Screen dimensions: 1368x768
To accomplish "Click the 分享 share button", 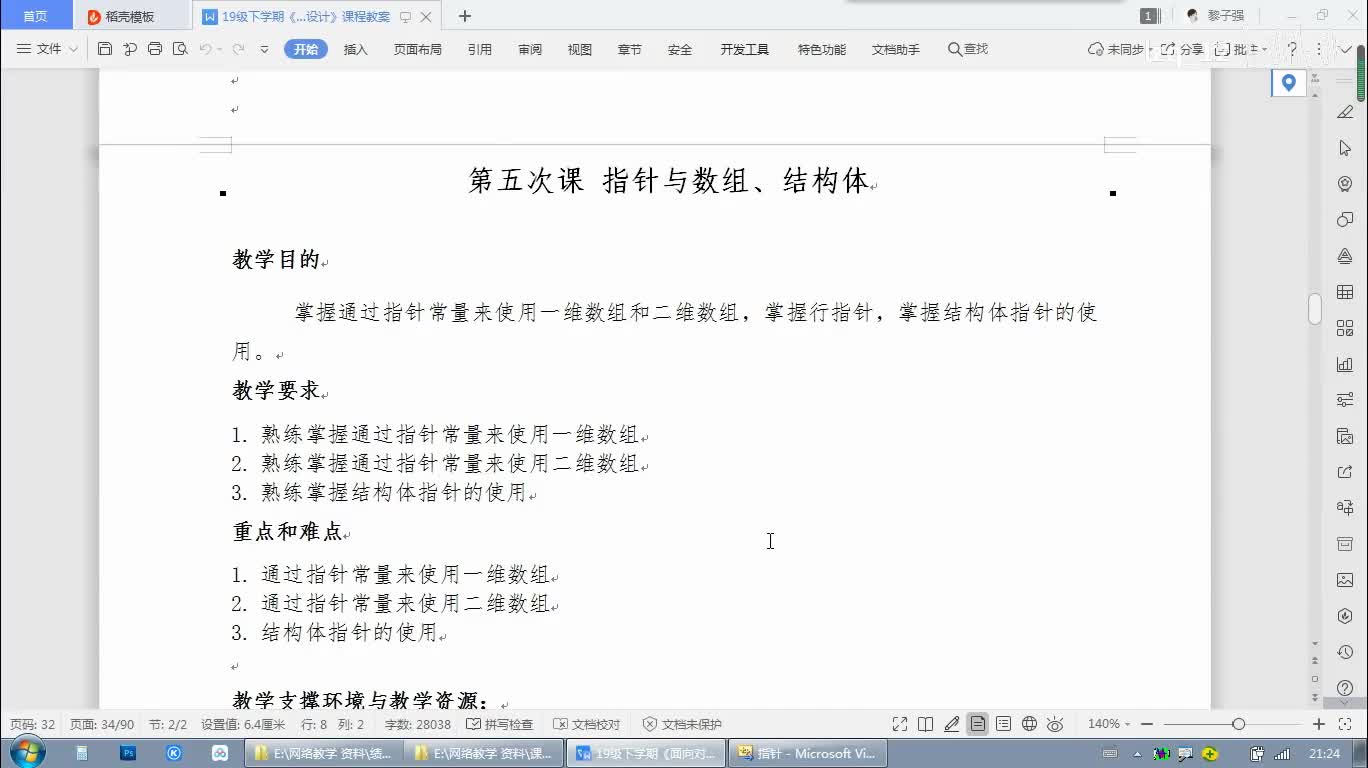I will (1182, 49).
